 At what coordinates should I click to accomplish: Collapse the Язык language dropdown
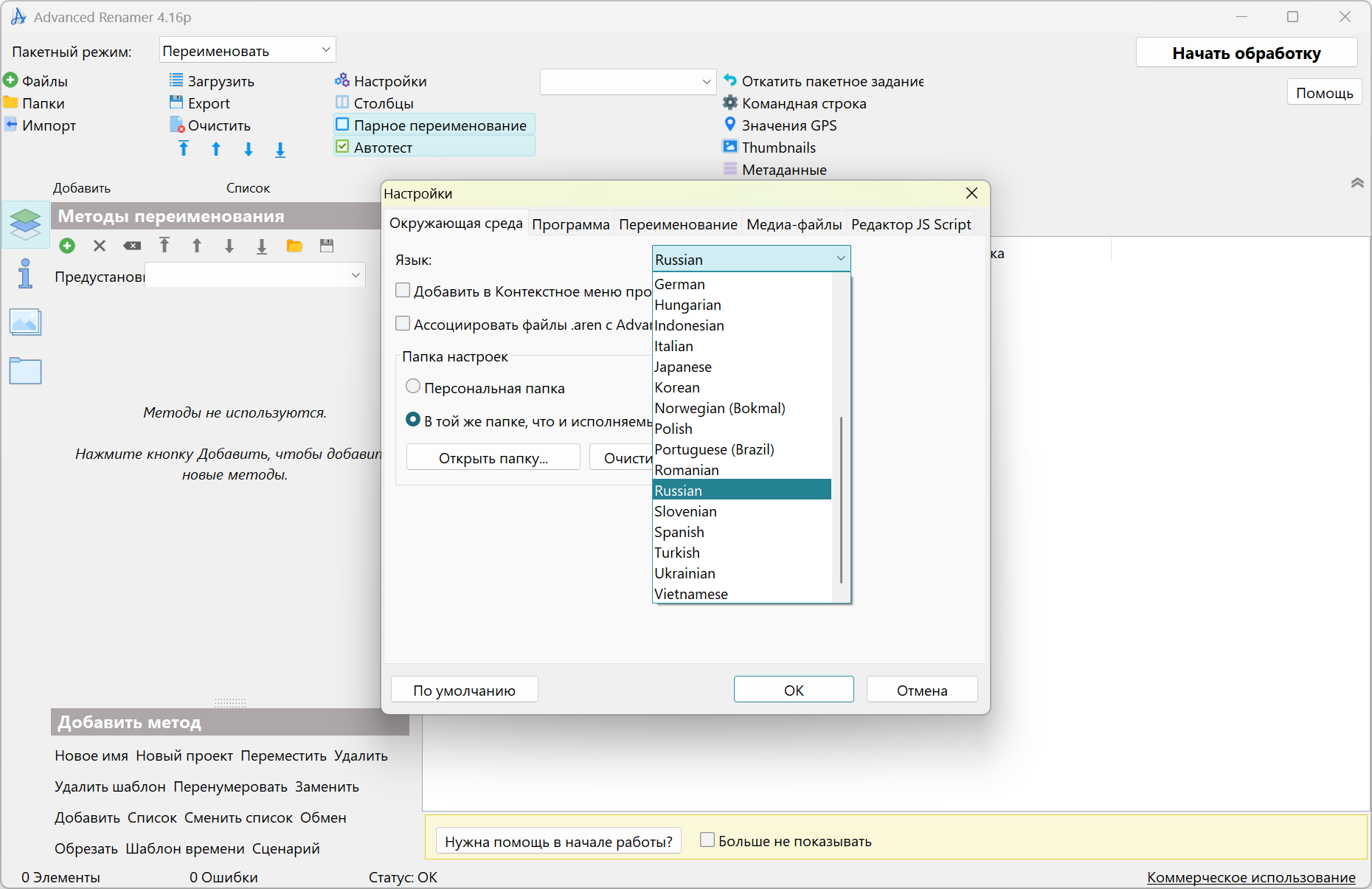click(x=840, y=259)
